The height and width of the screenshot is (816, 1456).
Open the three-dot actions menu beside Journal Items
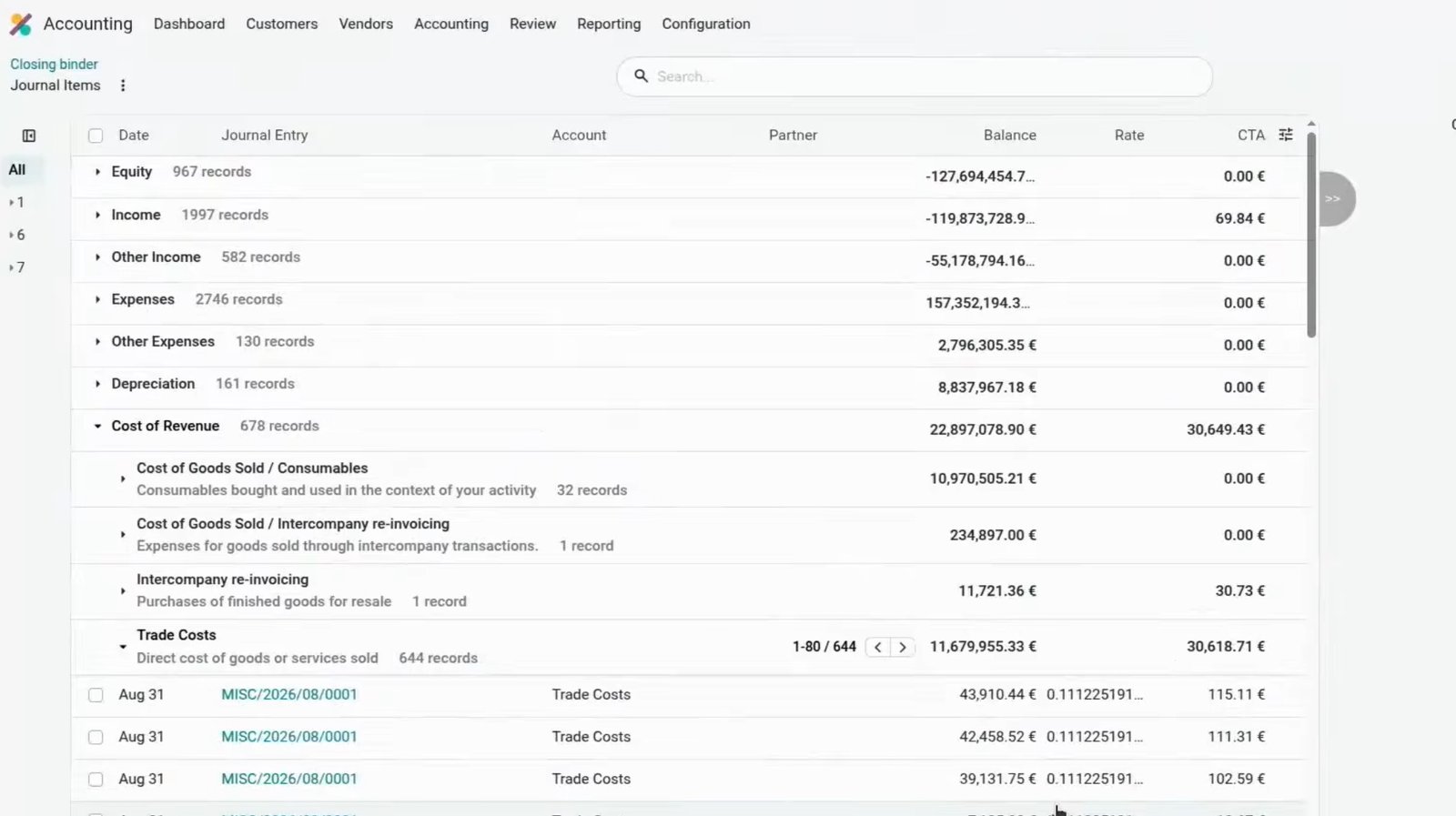(x=123, y=86)
